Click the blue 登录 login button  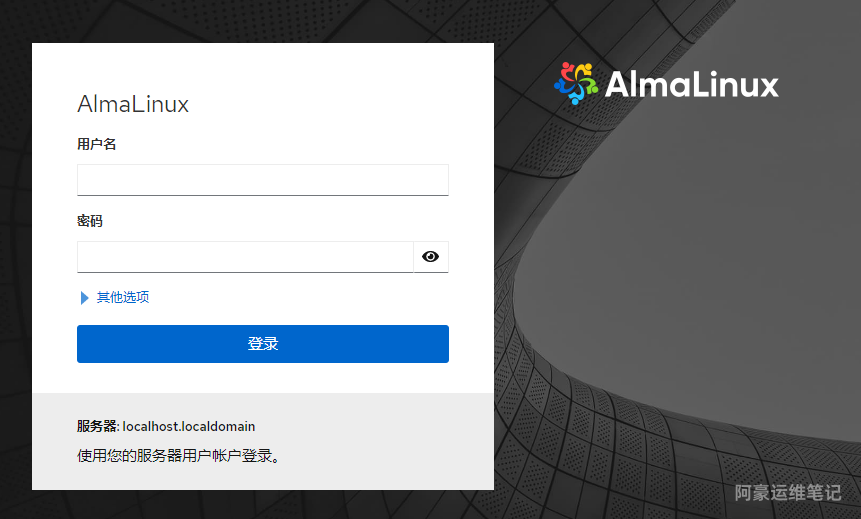point(262,344)
